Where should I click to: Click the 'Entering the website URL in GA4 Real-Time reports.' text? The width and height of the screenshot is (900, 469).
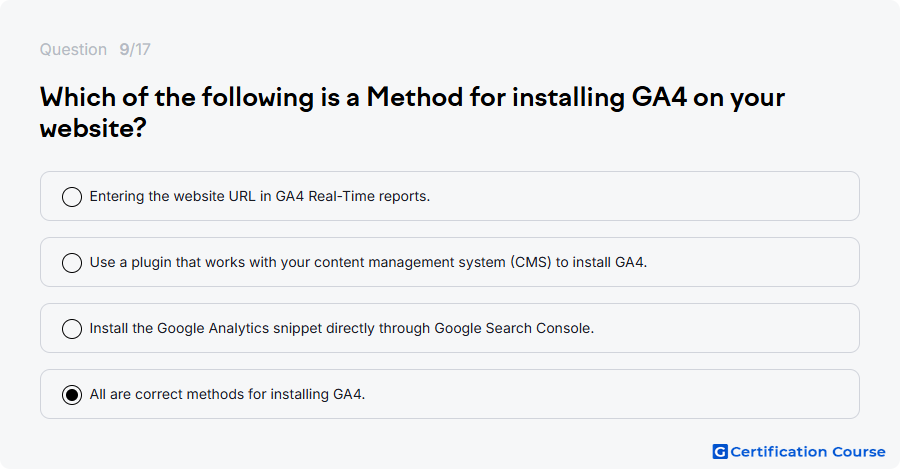click(259, 196)
